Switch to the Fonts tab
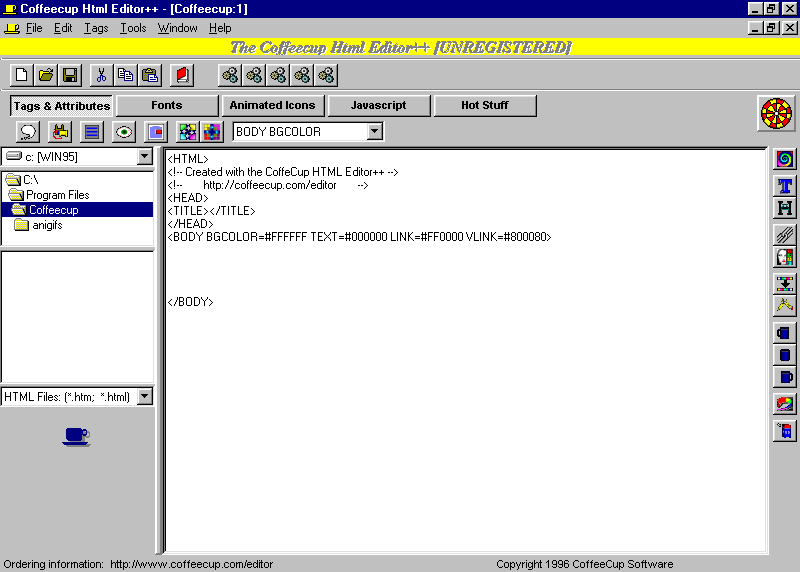This screenshot has height=572, width=800. pos(167,106)
